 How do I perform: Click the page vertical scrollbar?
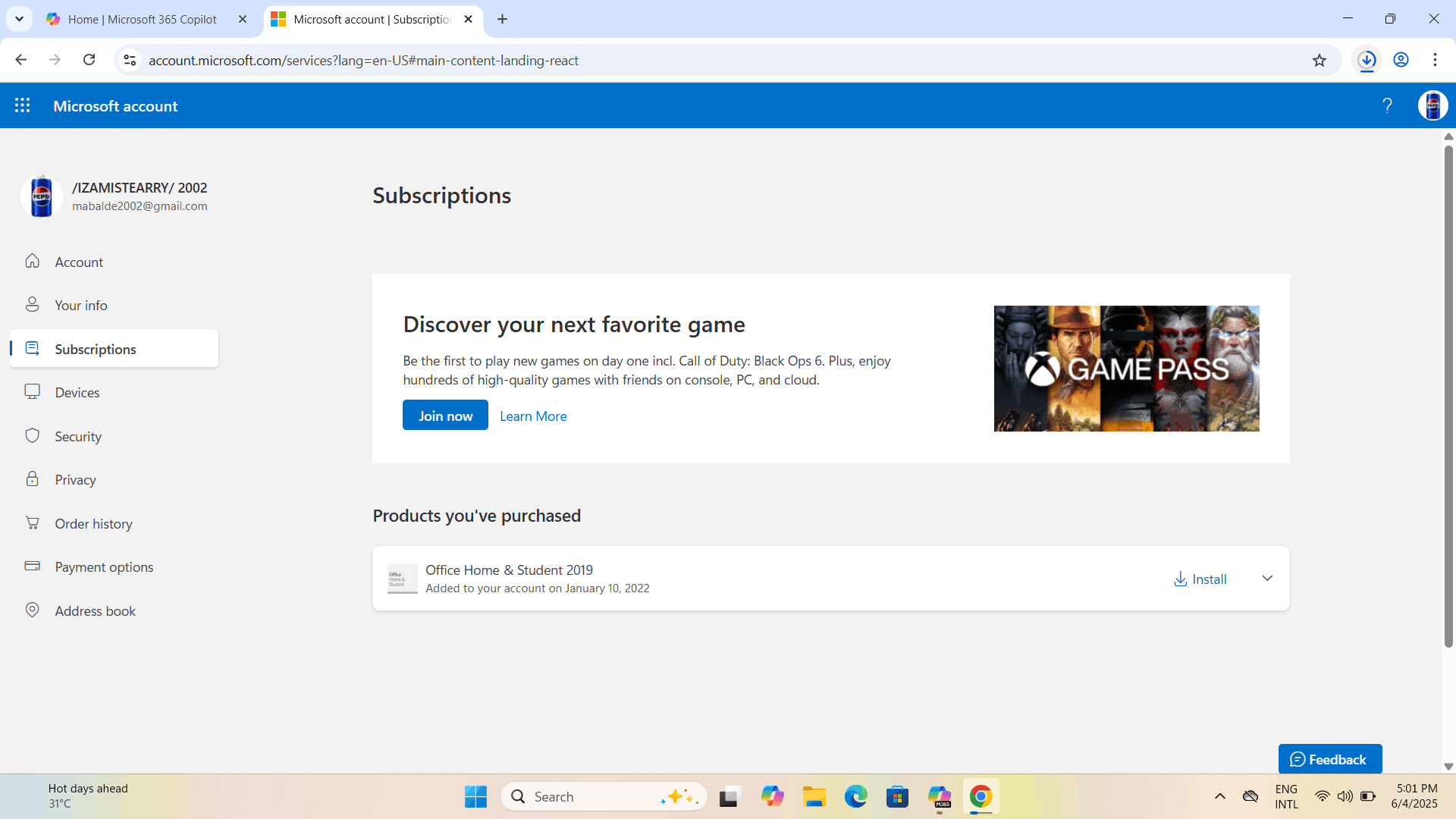(x=1448, y=394)
